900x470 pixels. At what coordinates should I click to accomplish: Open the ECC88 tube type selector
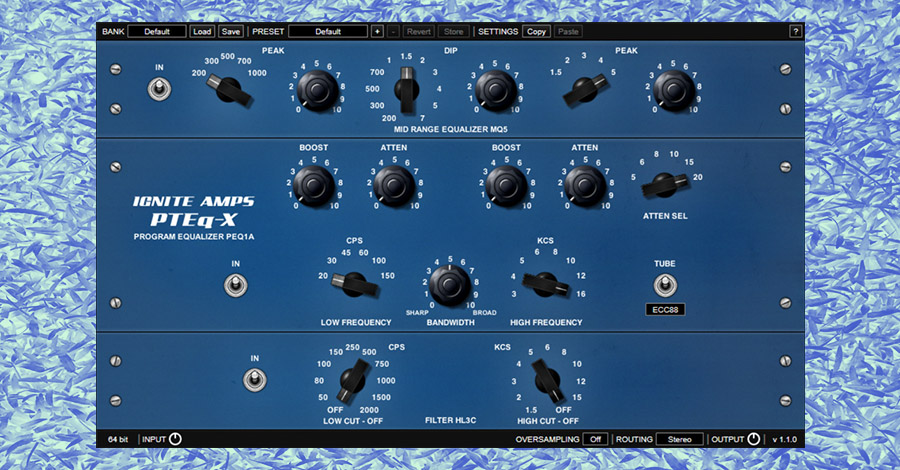point(665,310)
